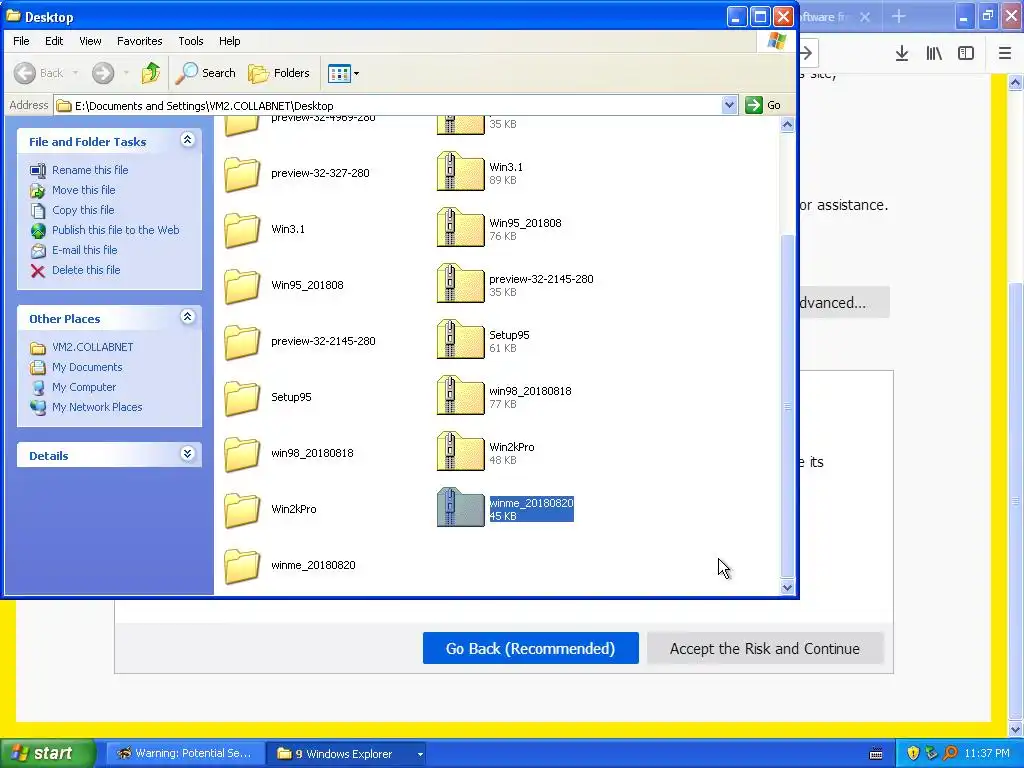Open the browser Library icon
1024x768 pixels.
(x=934, y=54)
